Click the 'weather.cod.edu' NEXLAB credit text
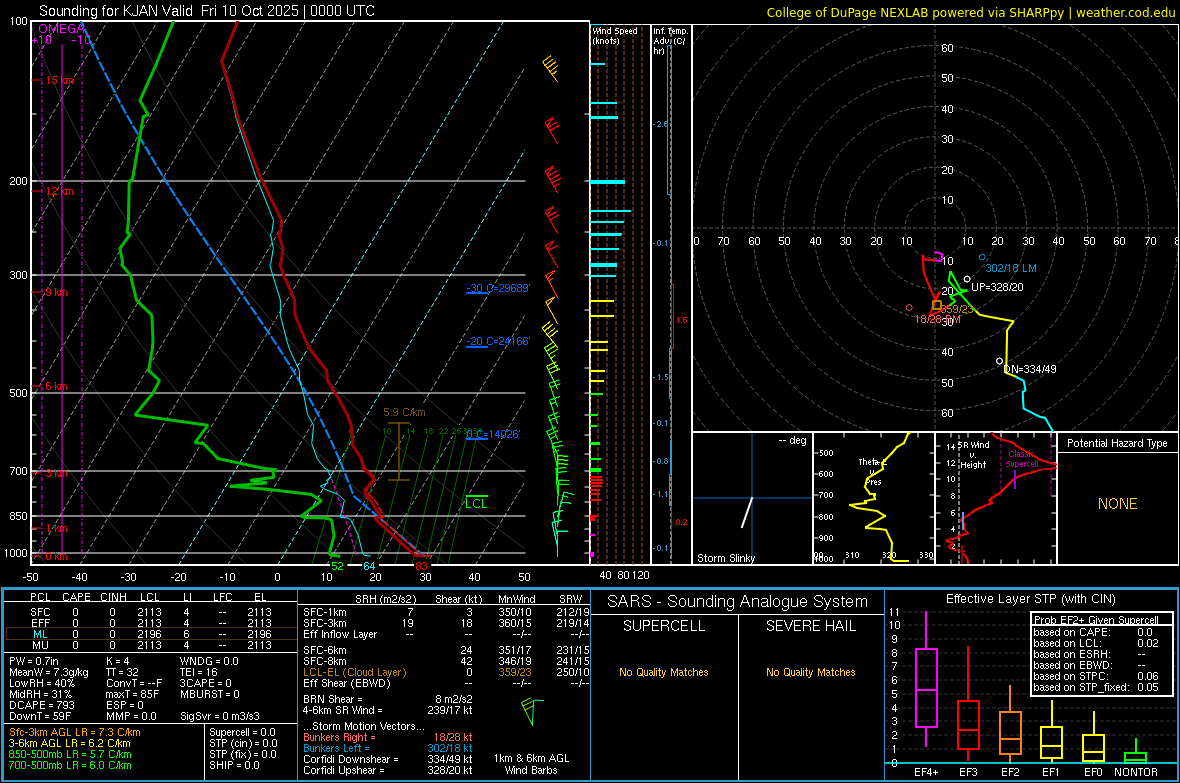The height and width of the screenshot is (783, 1180). [1125, 12]
